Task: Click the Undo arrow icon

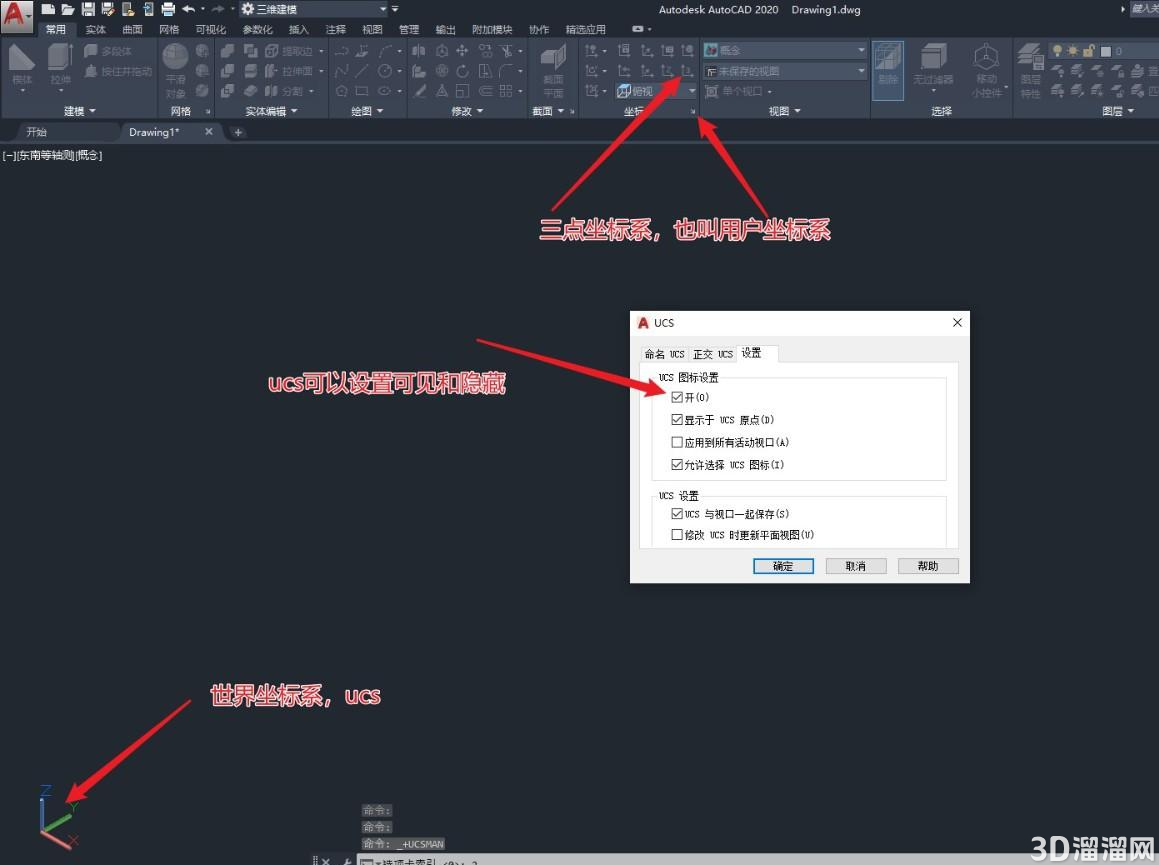Action: (x=188, y=10)
